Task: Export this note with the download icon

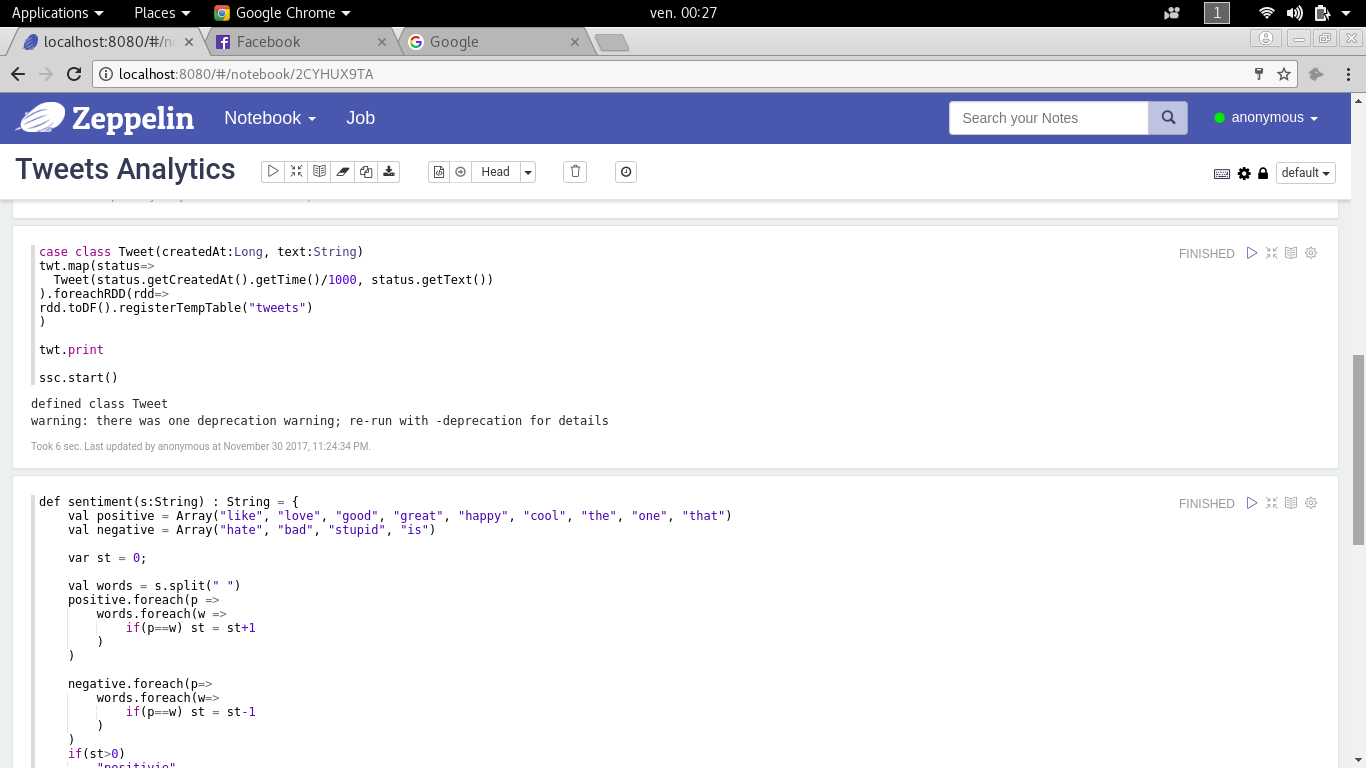Action: pyautogui.click(x=389, y=172)
